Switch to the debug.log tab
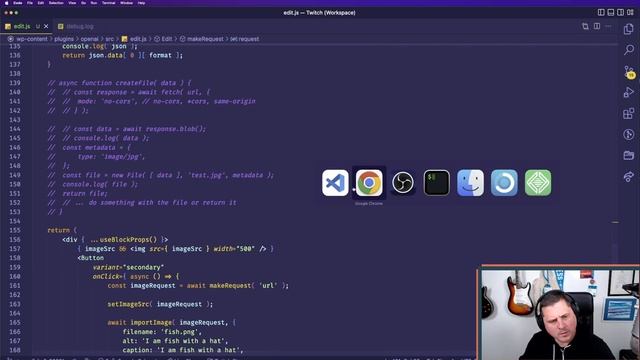The image size is (640, 360). point(76,26)
